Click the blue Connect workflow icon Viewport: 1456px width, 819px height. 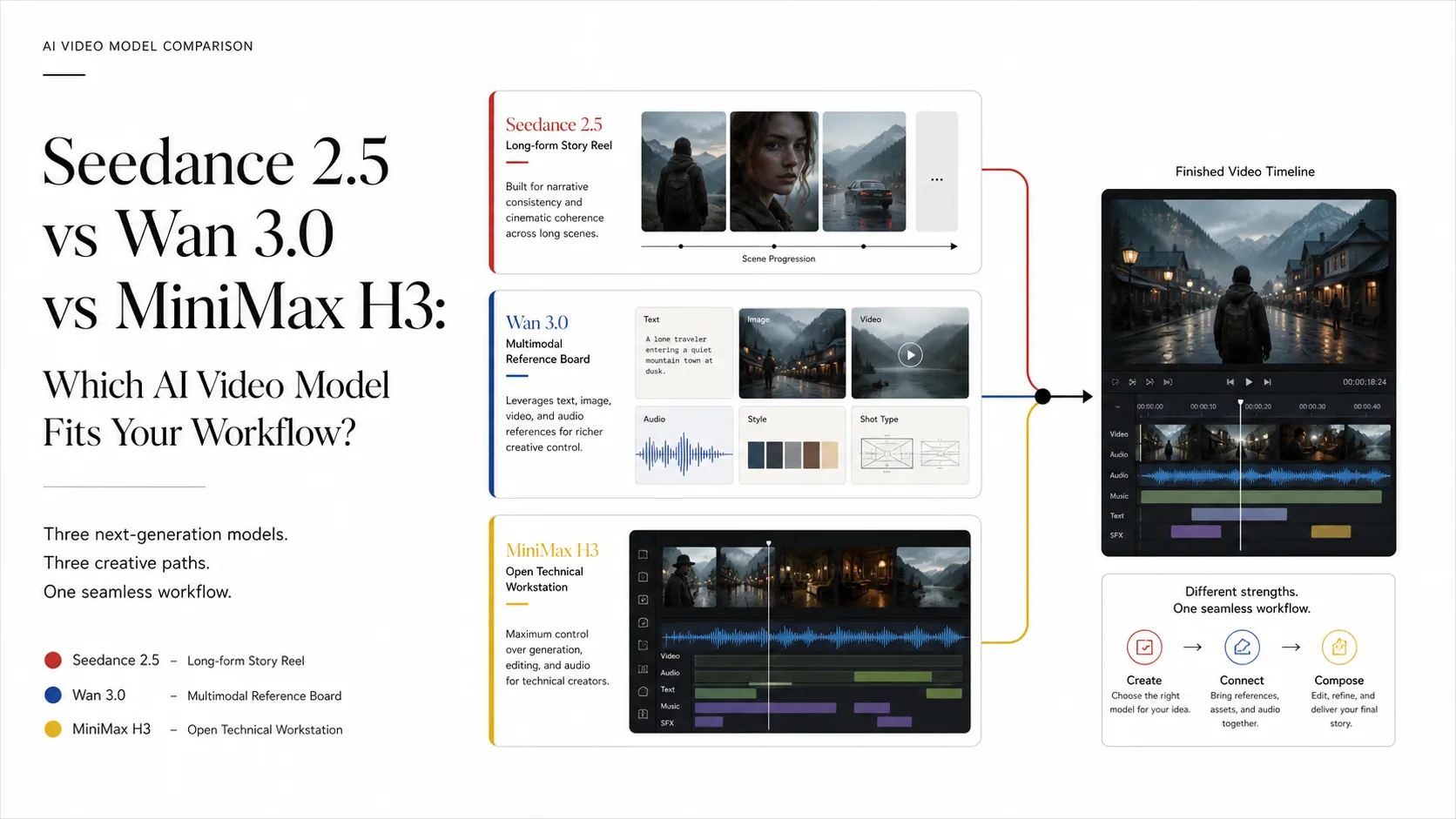click(x=1242, y=648)
